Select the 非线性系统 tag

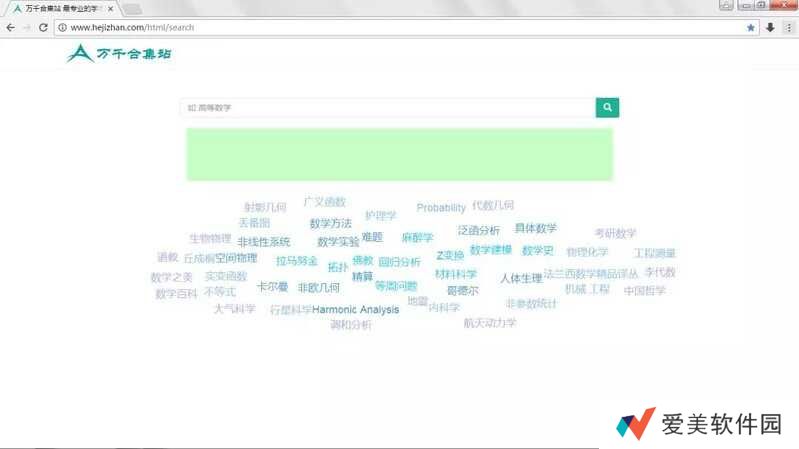[x=263, y=242]
